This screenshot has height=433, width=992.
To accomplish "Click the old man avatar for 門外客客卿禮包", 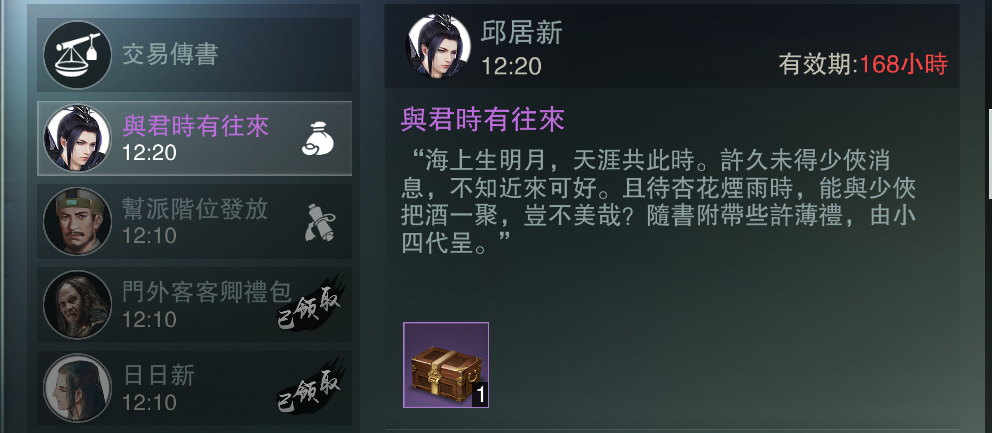I will (77, 304).
